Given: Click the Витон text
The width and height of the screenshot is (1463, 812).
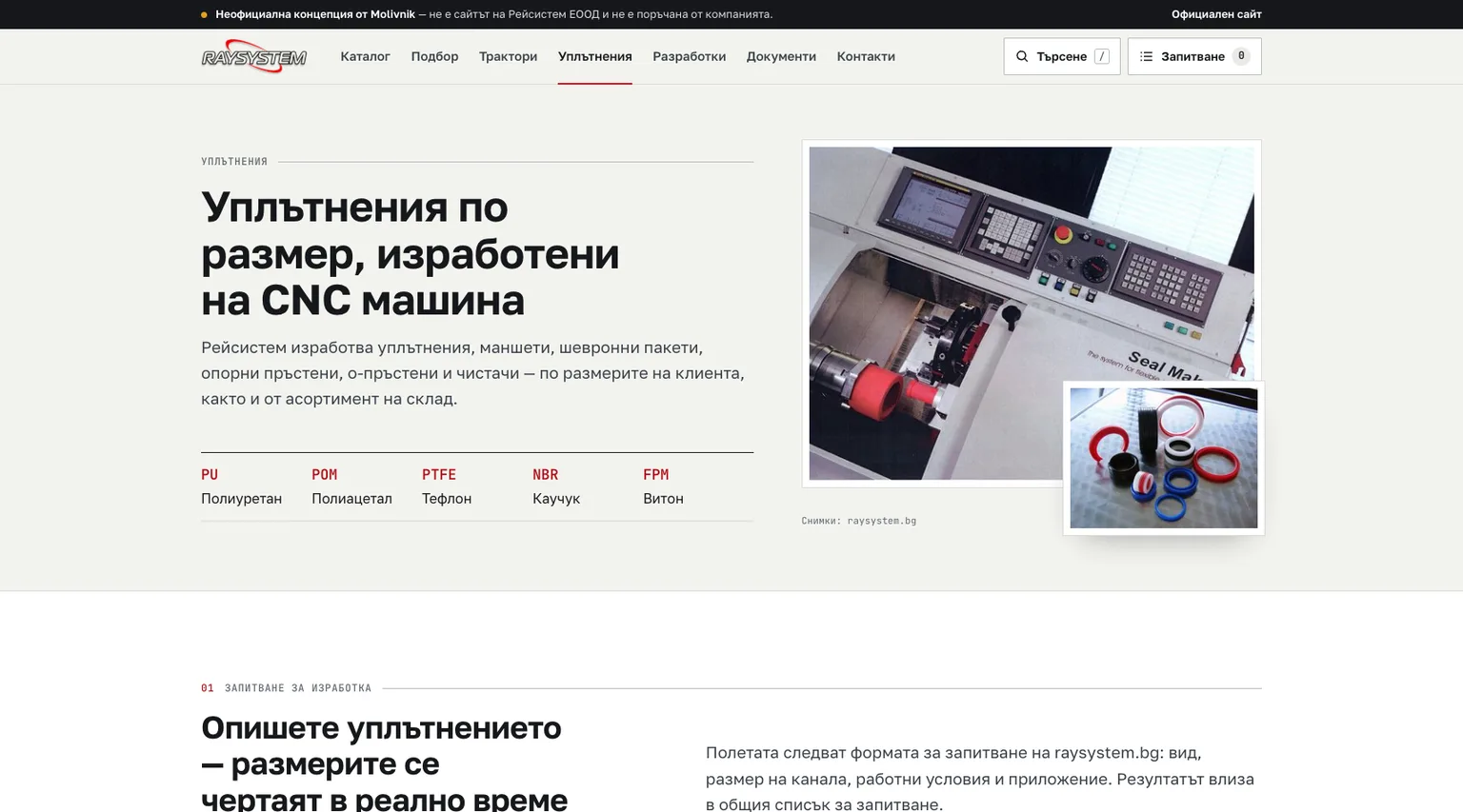Looking at the screenshot, I should [663, 498].
